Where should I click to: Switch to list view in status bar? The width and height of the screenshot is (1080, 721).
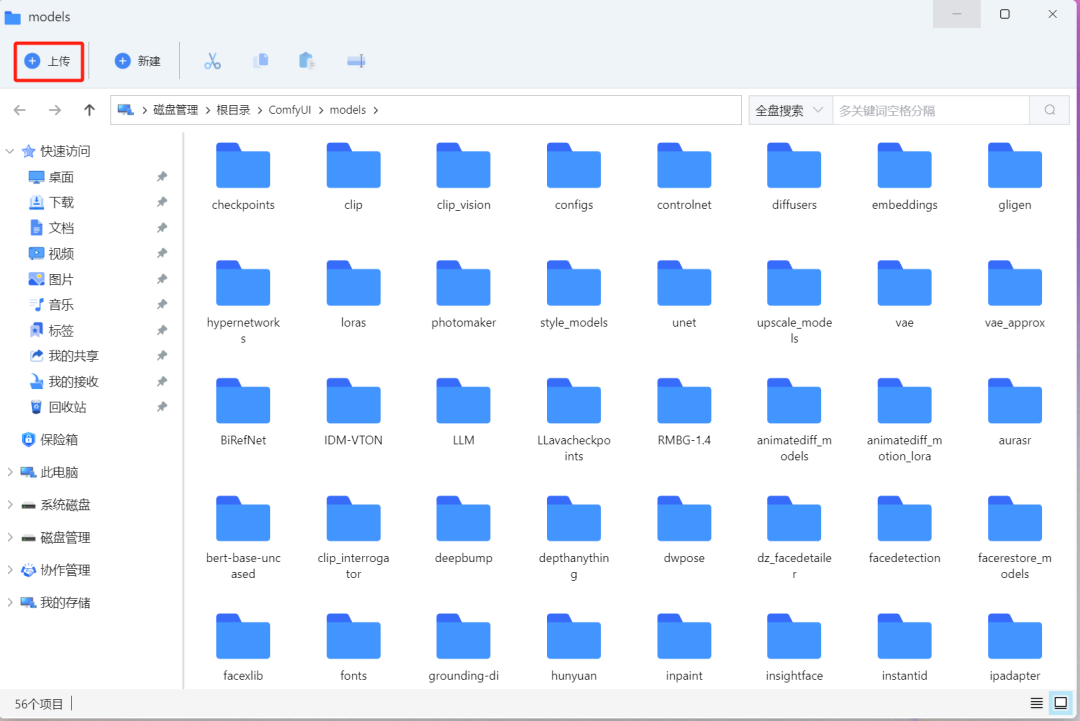(x=1036, y=703)
